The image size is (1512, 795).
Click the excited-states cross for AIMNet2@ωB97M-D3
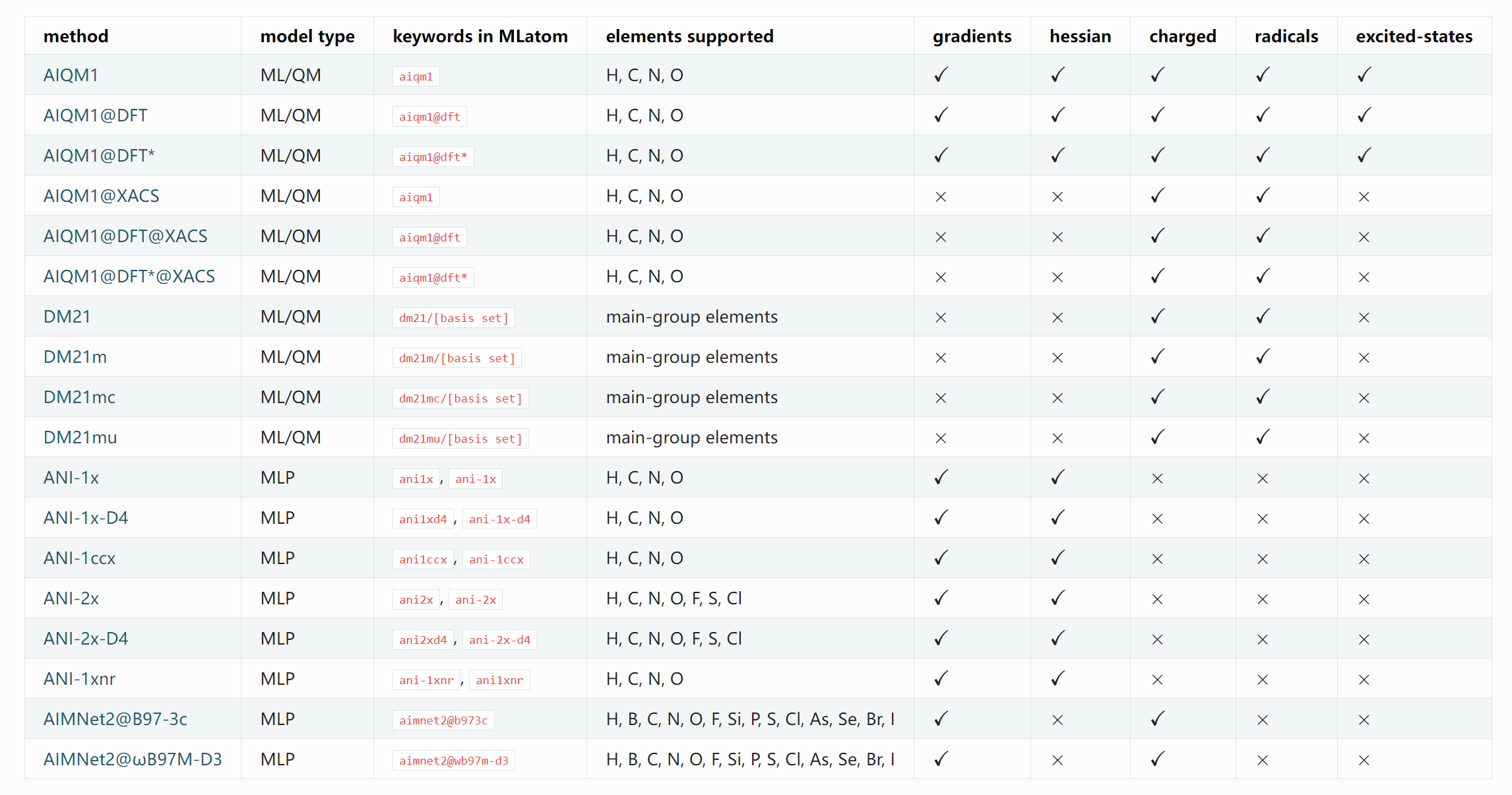click(1364, 760)
